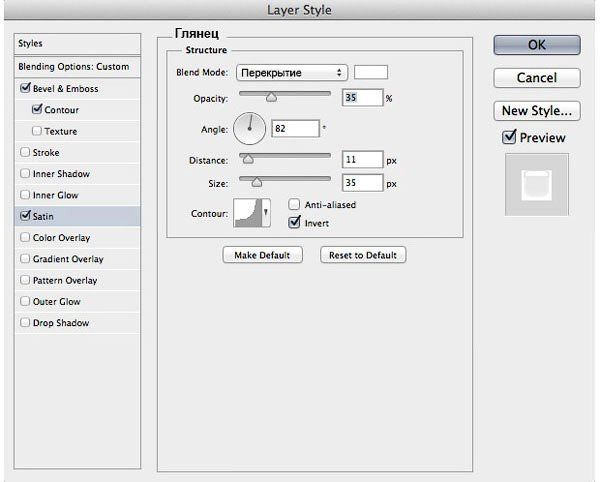Uncheck the Invert checkbox
This screenshot has height=482, width=600.
[295, 223]
